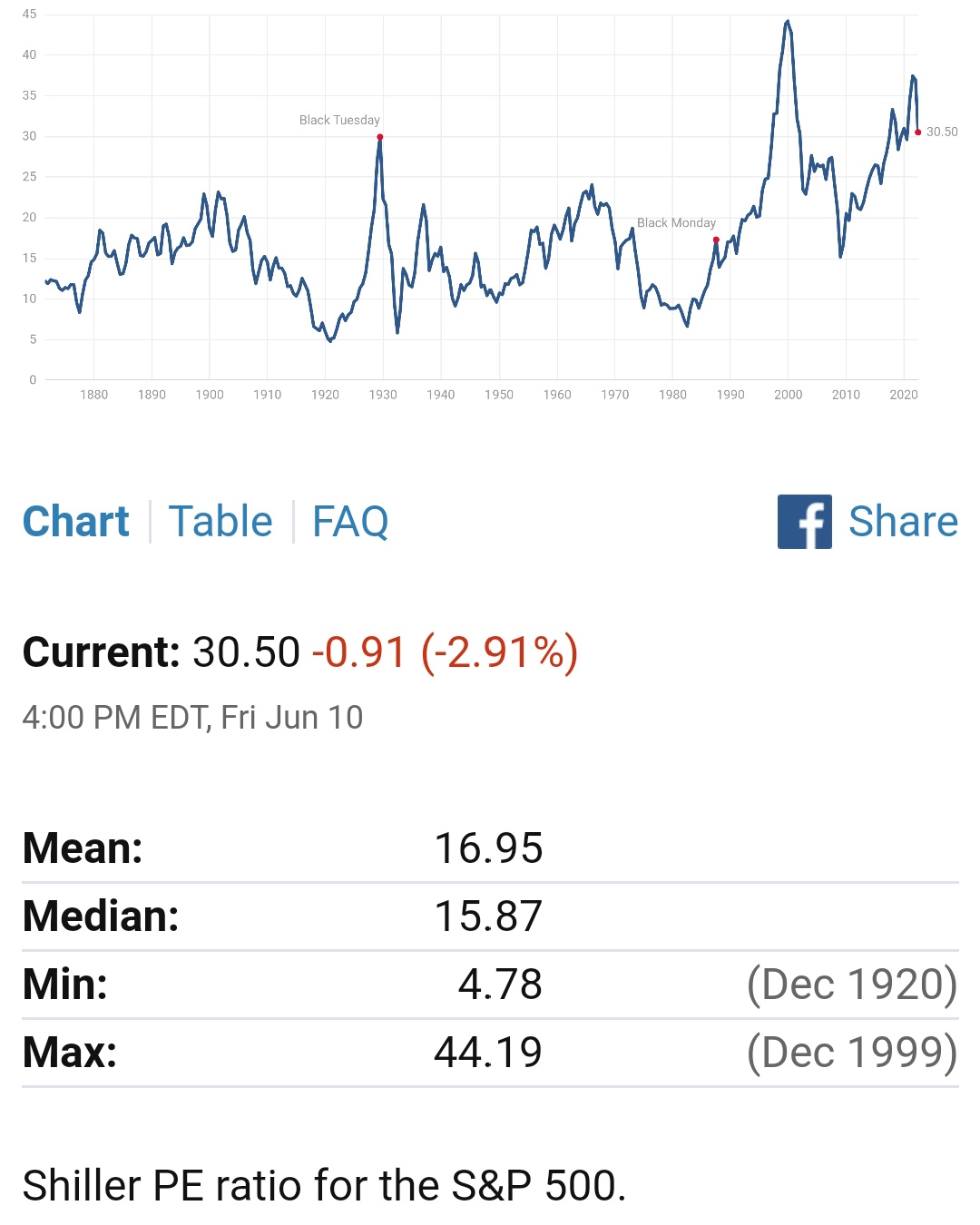The height and width of the screenshot is (1225, 980).
Task: Select the Chart tab
Action: [x=76, y=522]
